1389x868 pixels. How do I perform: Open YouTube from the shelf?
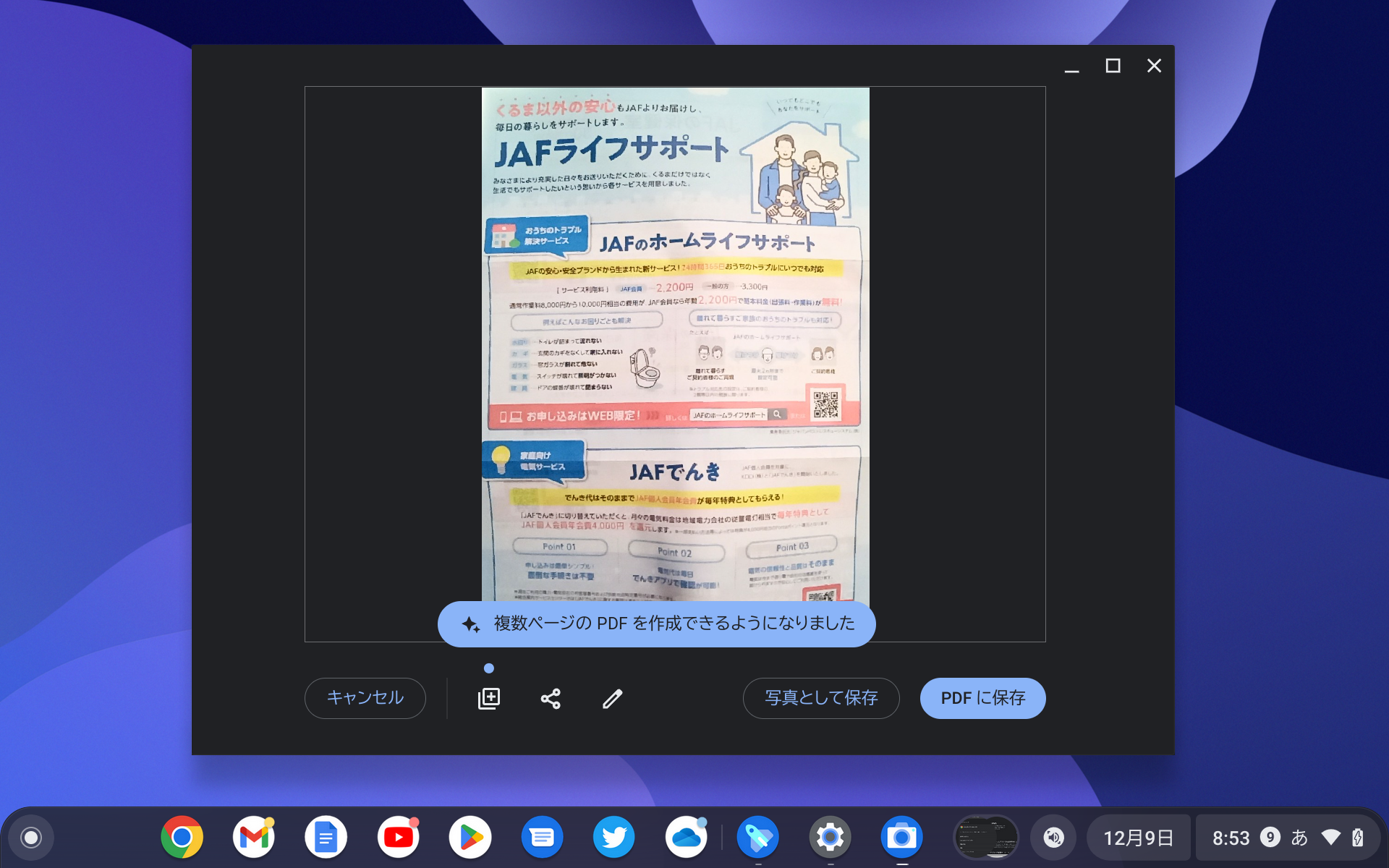(x=399, y=837)
